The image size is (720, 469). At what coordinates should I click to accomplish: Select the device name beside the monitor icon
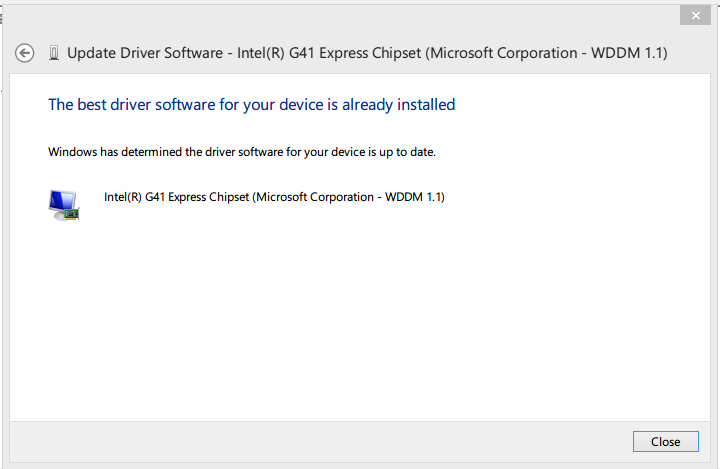274,197
